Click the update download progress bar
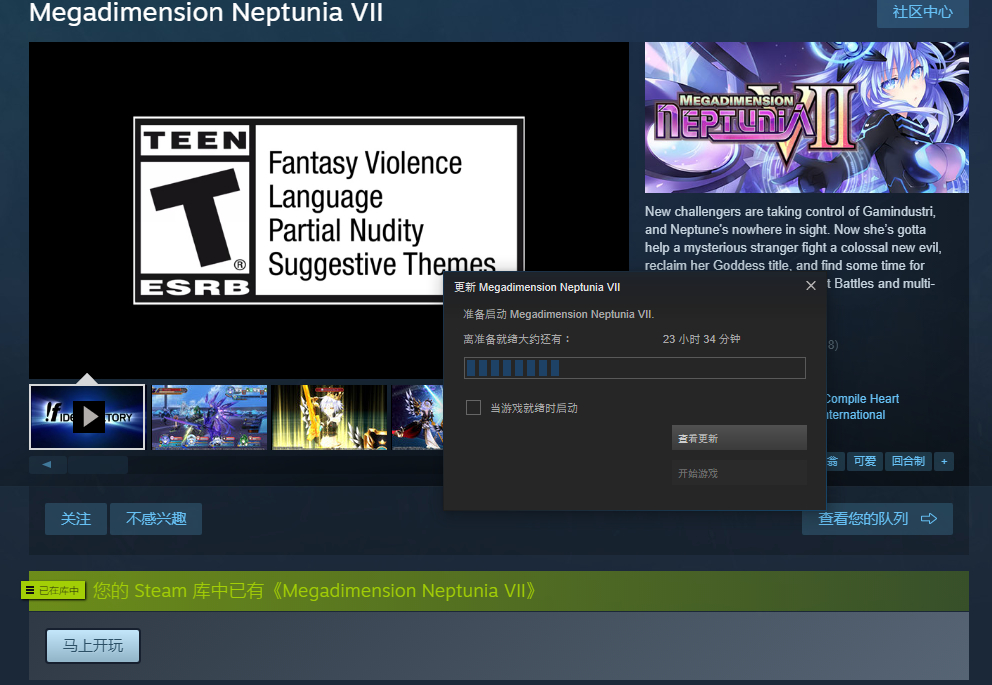Image resolution: width=992 pixels, height=685 pixels. (x=635, y=368)
